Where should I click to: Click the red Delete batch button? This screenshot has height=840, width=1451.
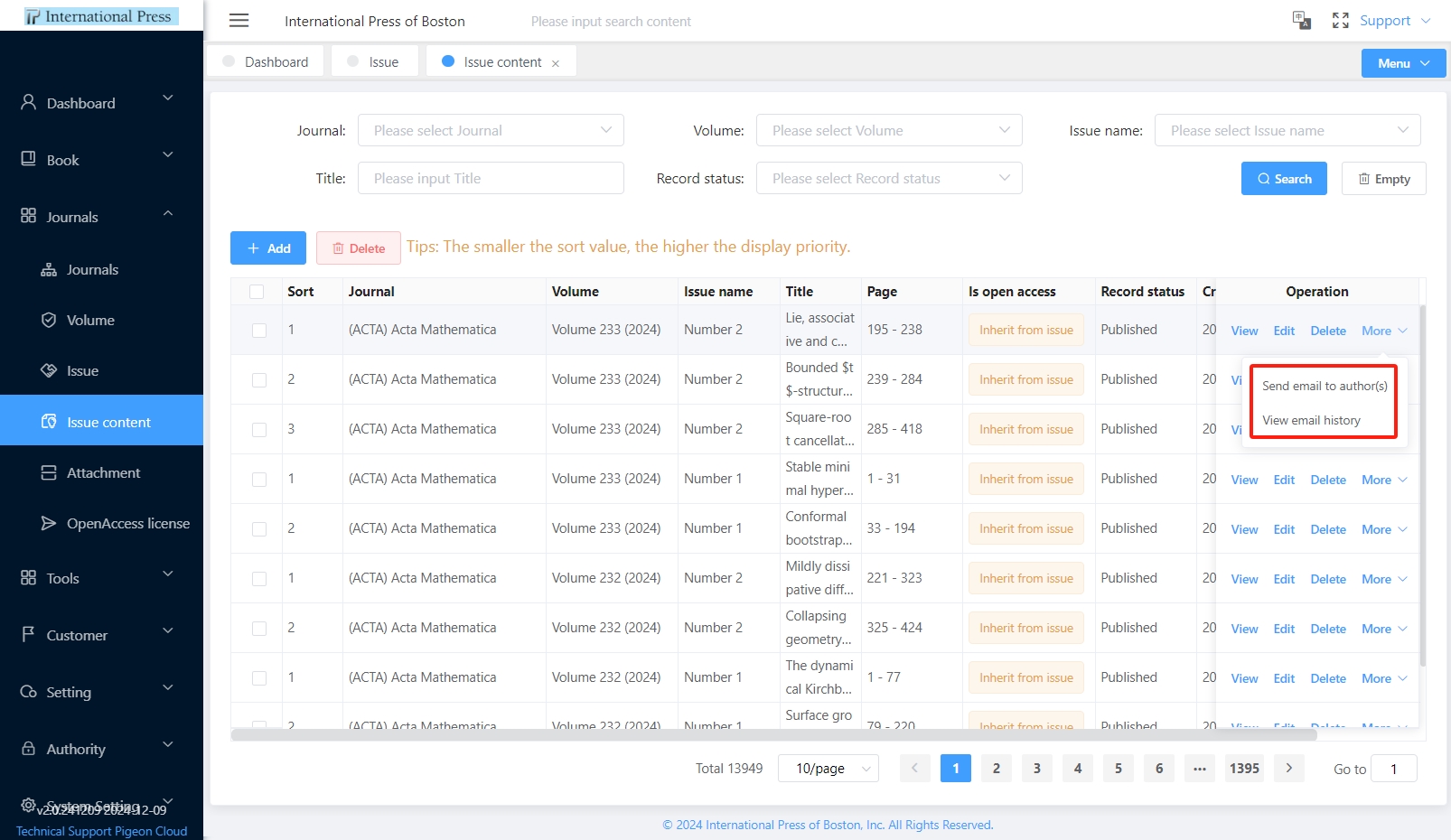(359, 247)
